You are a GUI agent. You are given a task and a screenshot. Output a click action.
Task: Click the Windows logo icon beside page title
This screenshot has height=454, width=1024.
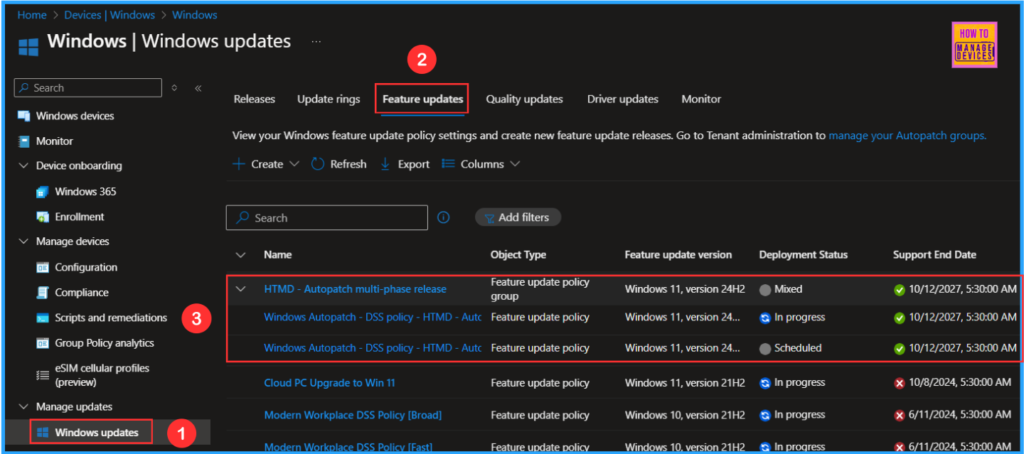point(28,48)
